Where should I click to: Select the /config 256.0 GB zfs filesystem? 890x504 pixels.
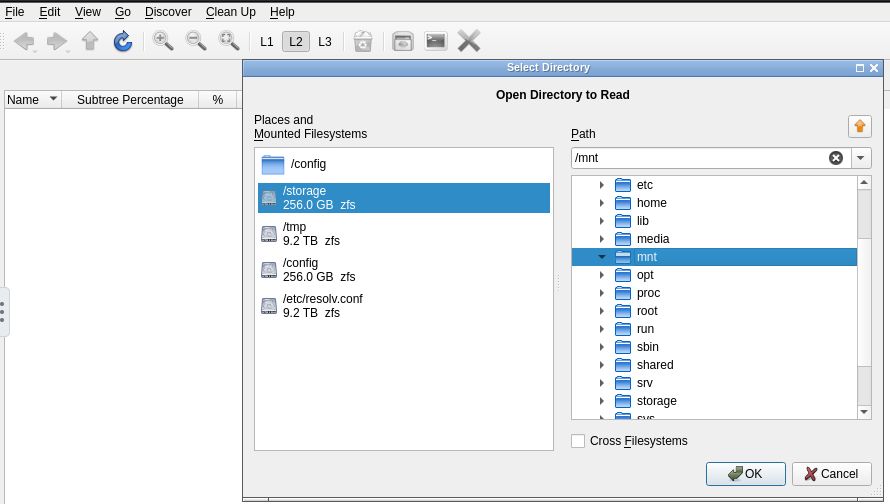pyautogui.click(x=404, y=270)
